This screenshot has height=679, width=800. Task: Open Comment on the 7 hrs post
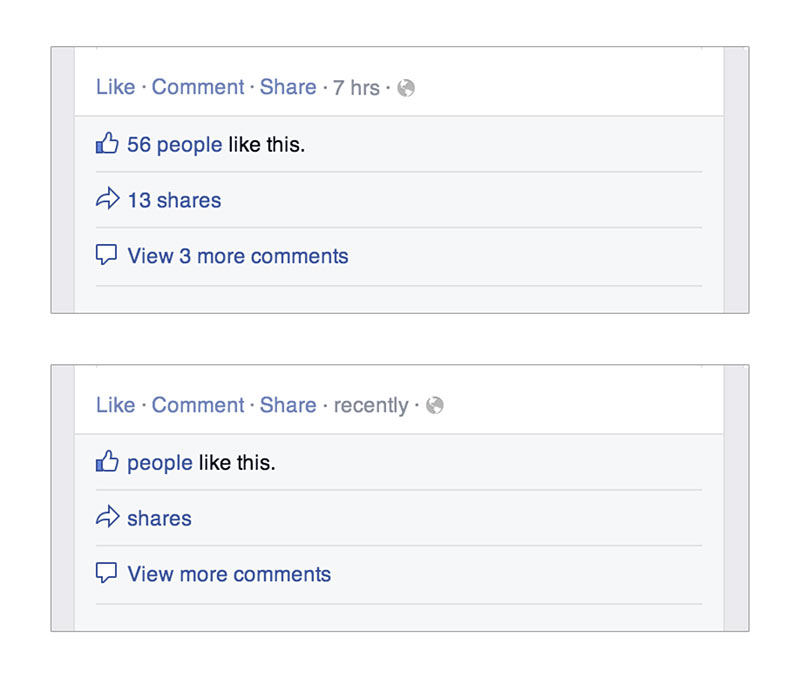click(x=198, y=87)
